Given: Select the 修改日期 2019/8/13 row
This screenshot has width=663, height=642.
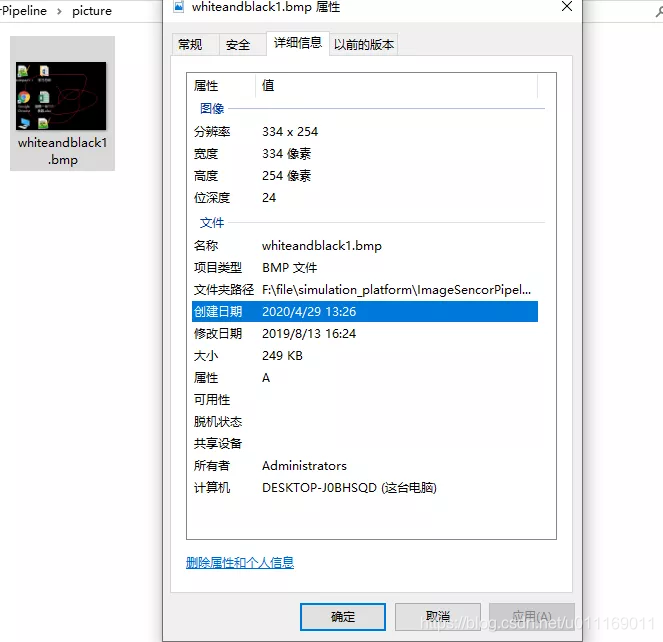Looking at the screenshot, I should point(365,334).
